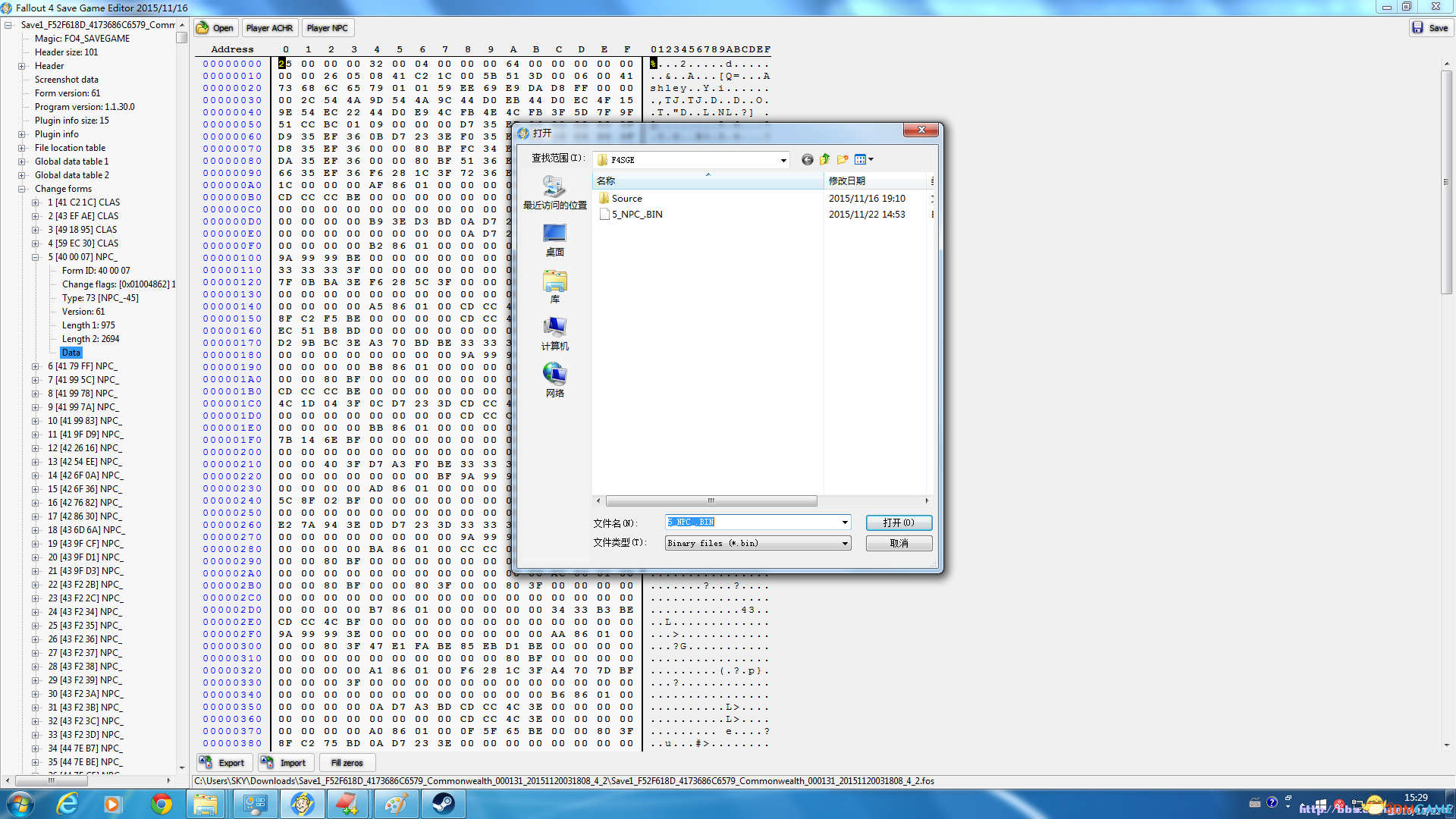
Task: Open the Windows Start menu
Action: 20,804
